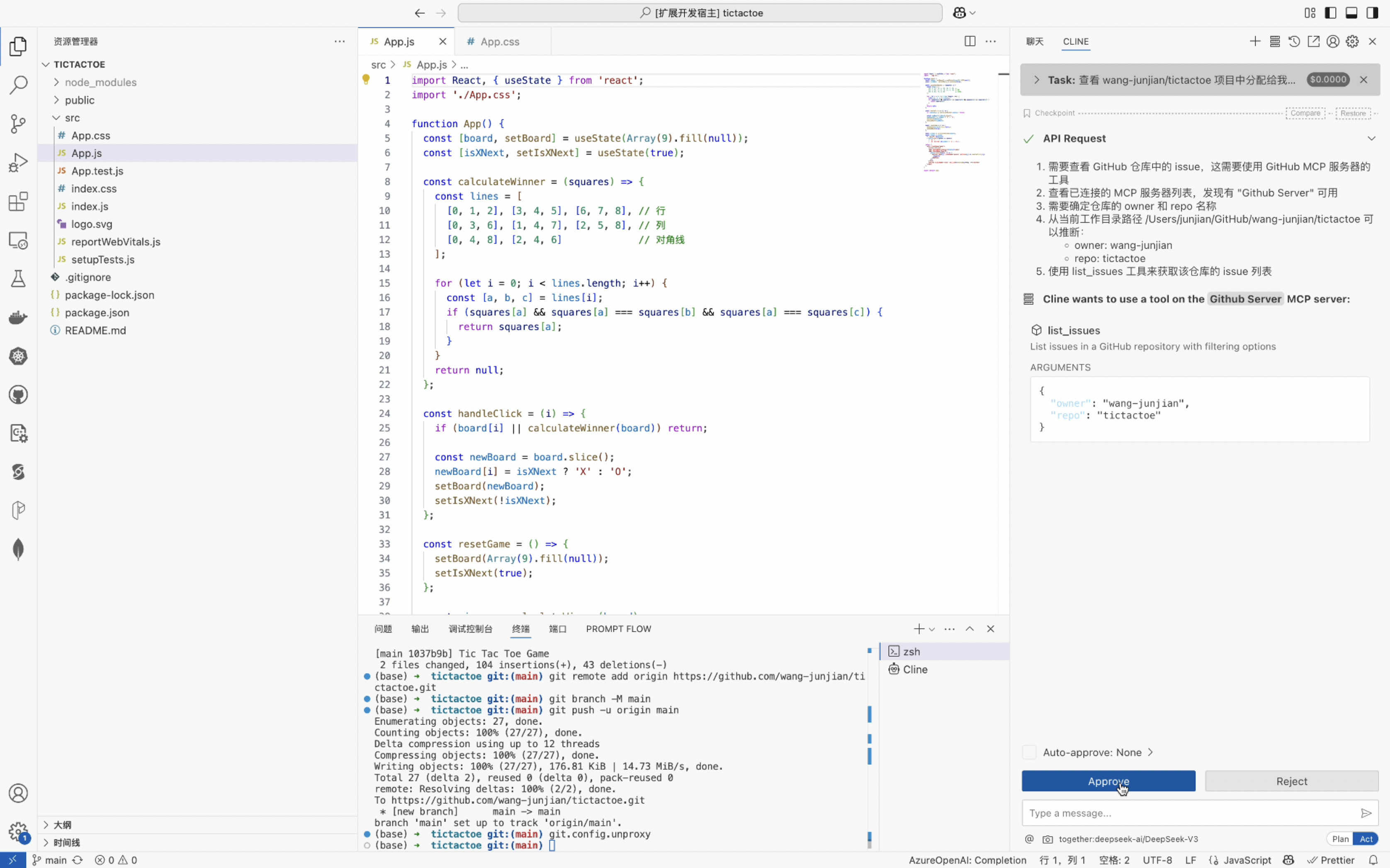
Task: Enable the Auto-approve checkbox
Action: [x=1029, y=752]
